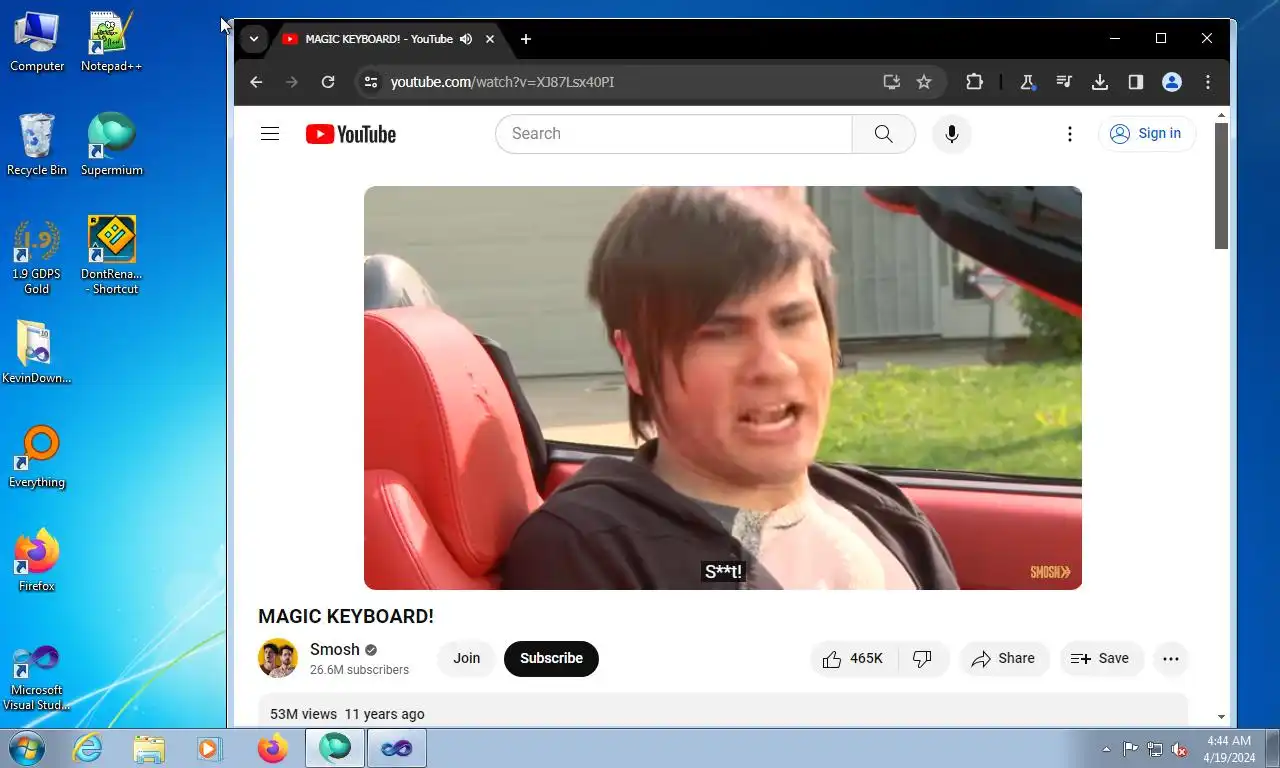Open Firefox from the taskbar

click(272, 748)
